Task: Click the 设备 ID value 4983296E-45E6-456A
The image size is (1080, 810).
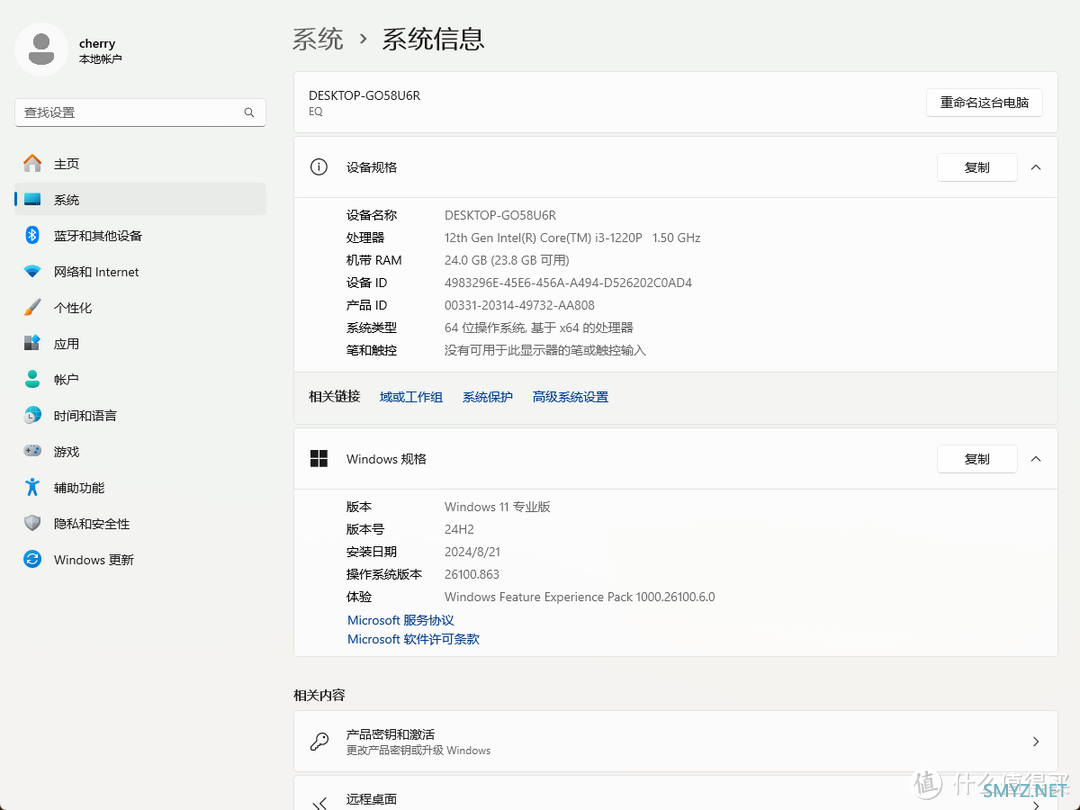Action: 568,282
